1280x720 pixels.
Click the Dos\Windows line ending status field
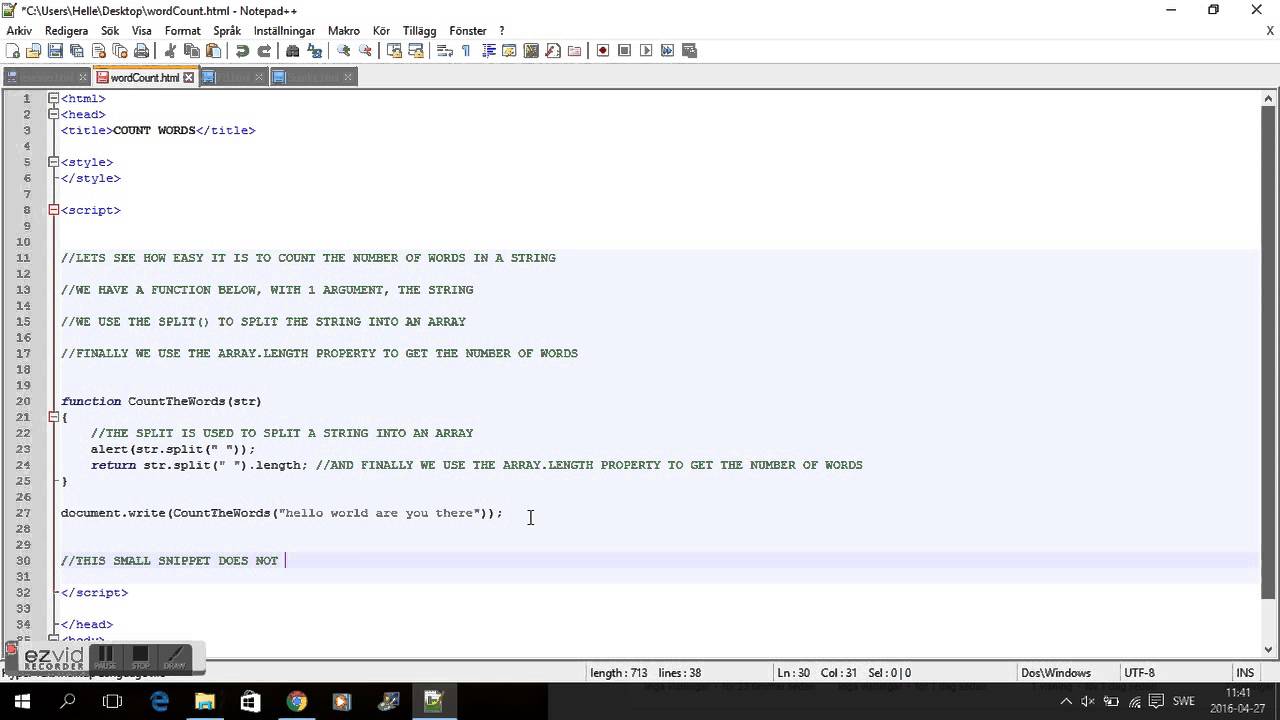point(1056,673)
